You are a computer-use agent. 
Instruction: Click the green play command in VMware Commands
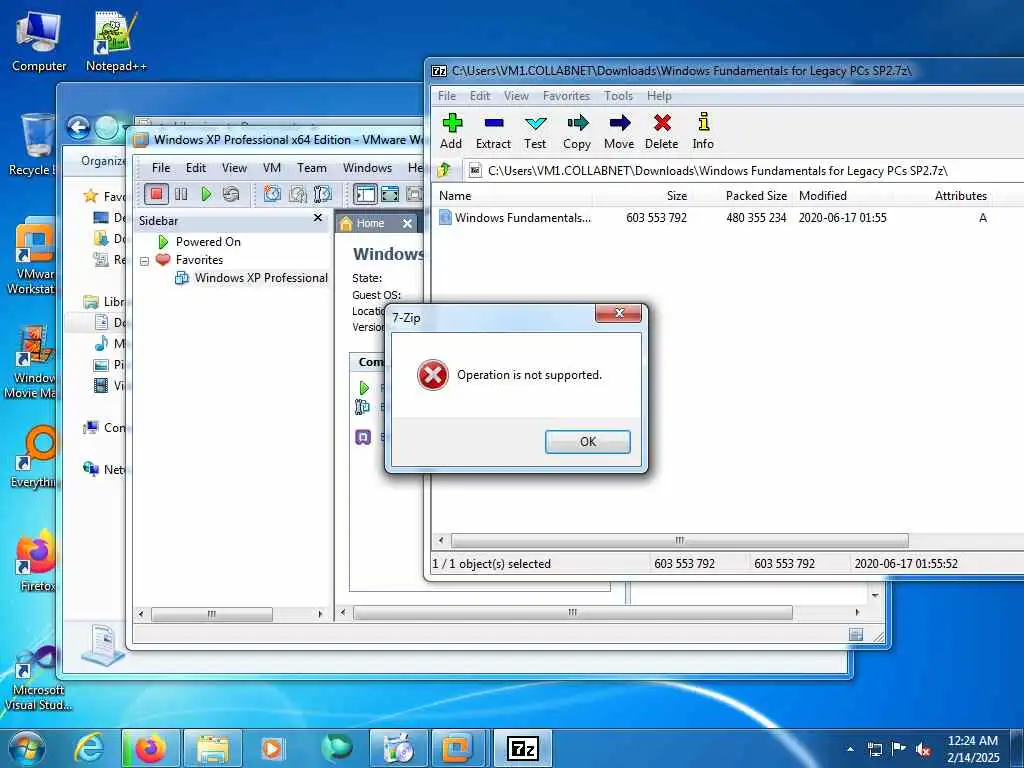click(x=364, y=388)
